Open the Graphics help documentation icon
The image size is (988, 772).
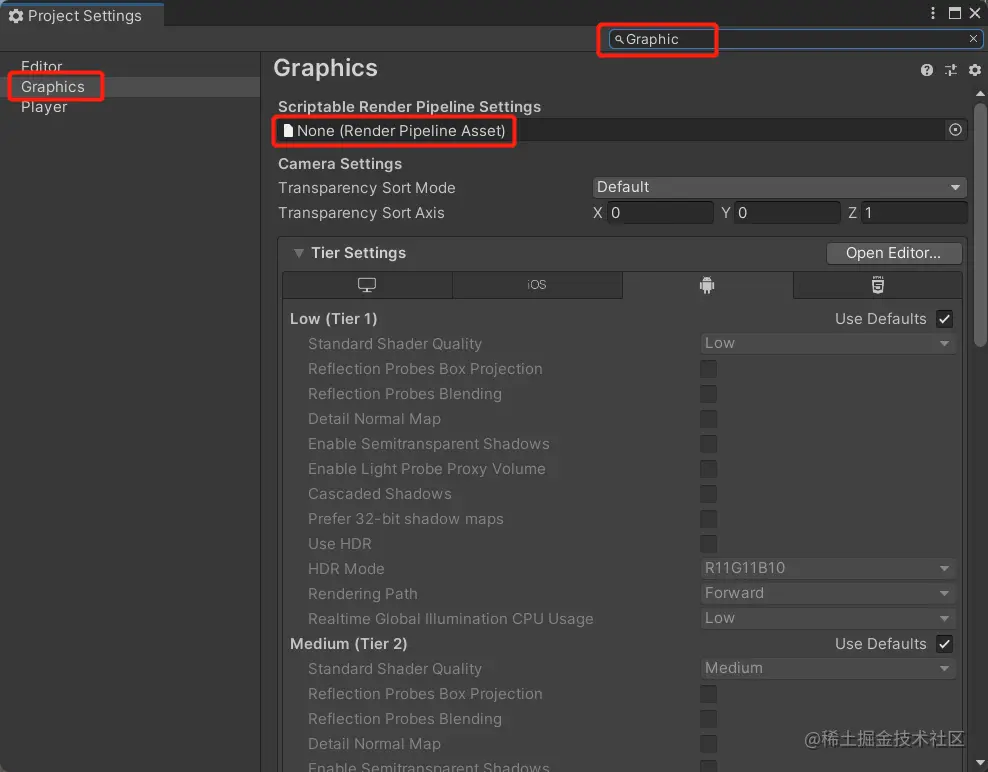926,70
